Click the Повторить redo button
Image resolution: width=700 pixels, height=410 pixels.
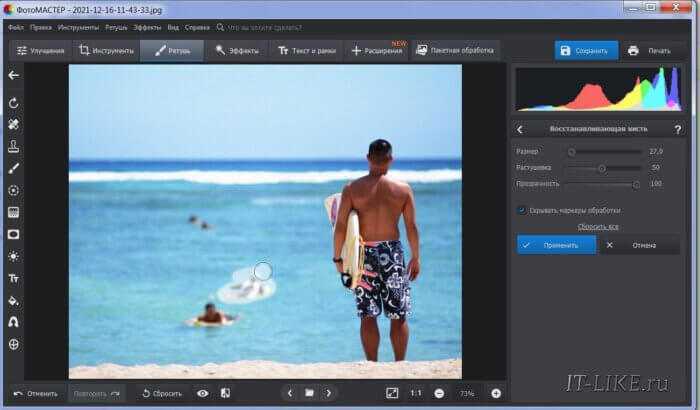click(96, 393)
